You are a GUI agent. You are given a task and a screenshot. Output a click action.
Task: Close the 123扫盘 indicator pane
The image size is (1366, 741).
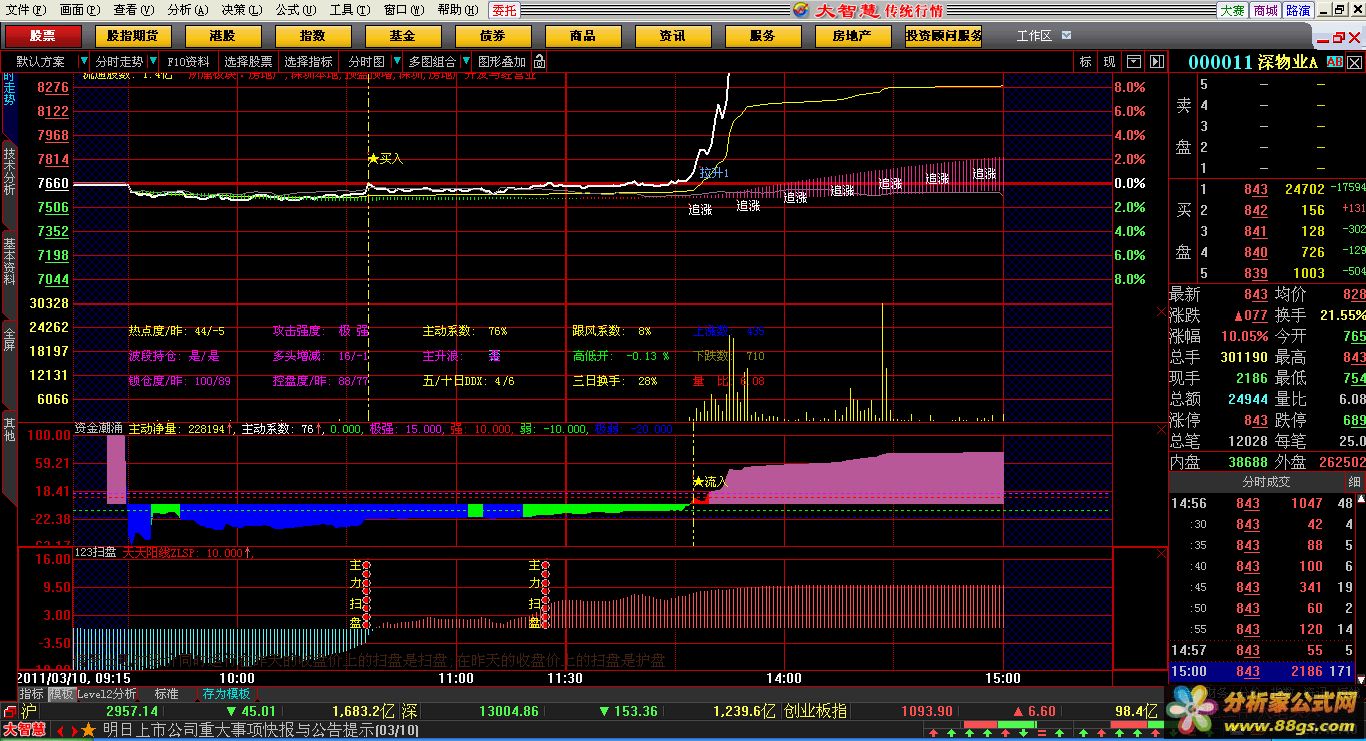point(1161,553)
